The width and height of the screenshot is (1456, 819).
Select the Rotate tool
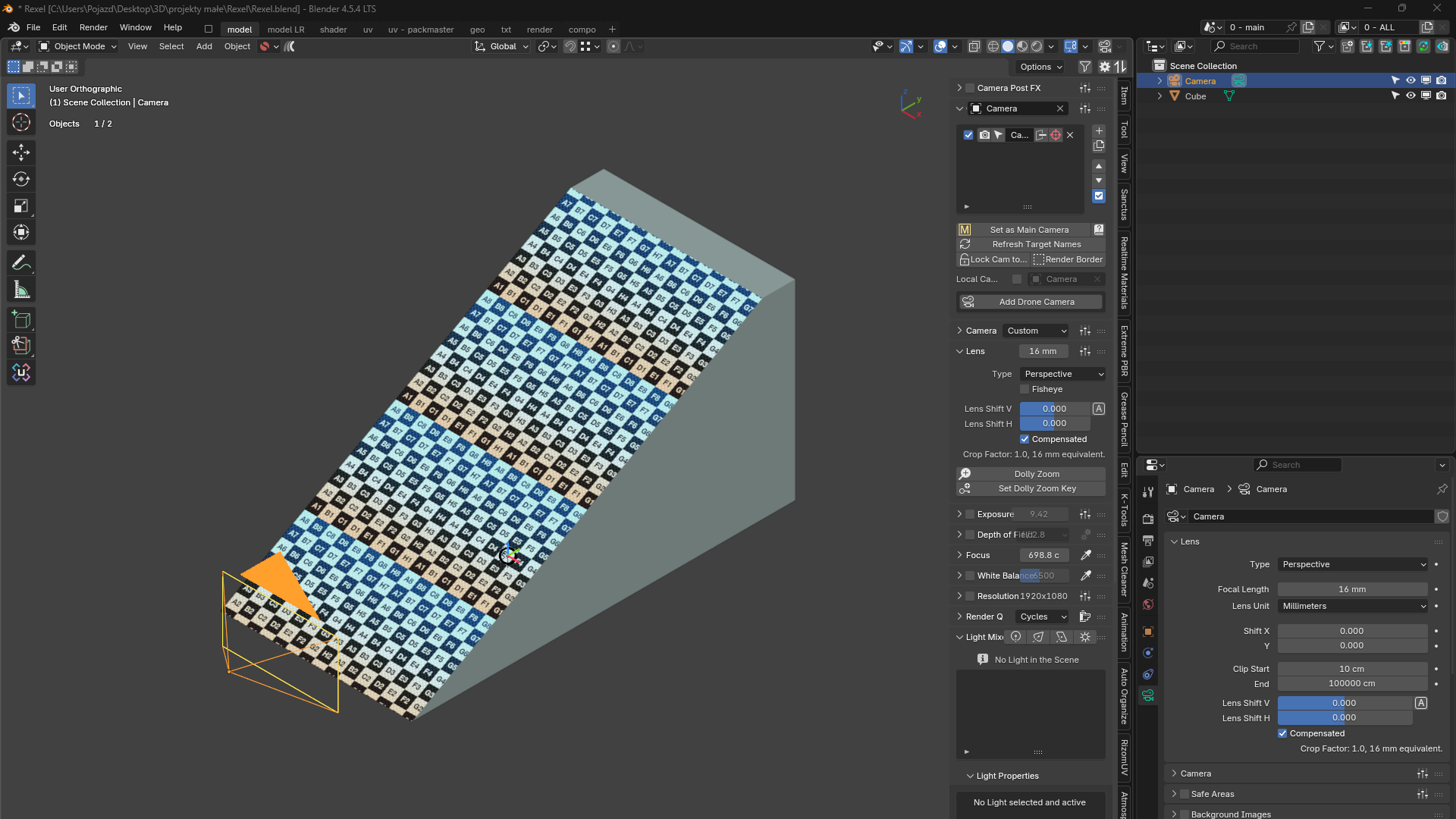click(21, 179)
